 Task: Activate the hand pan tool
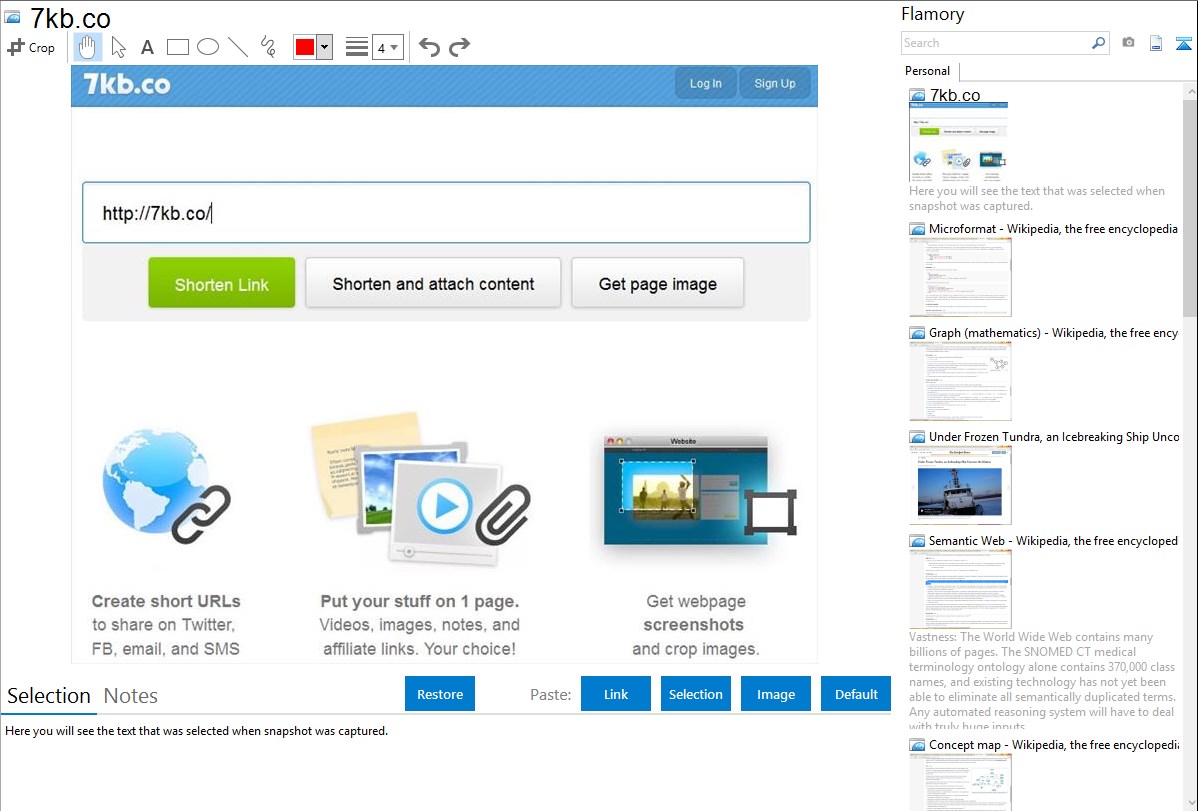pos(87,47)
